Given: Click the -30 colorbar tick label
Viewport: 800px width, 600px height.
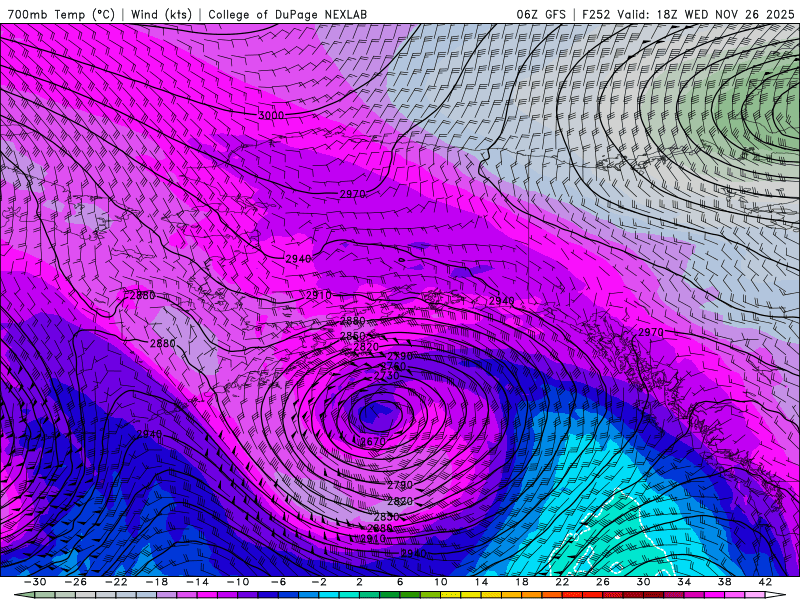Looking at the screenshot, I should point(35,582).
